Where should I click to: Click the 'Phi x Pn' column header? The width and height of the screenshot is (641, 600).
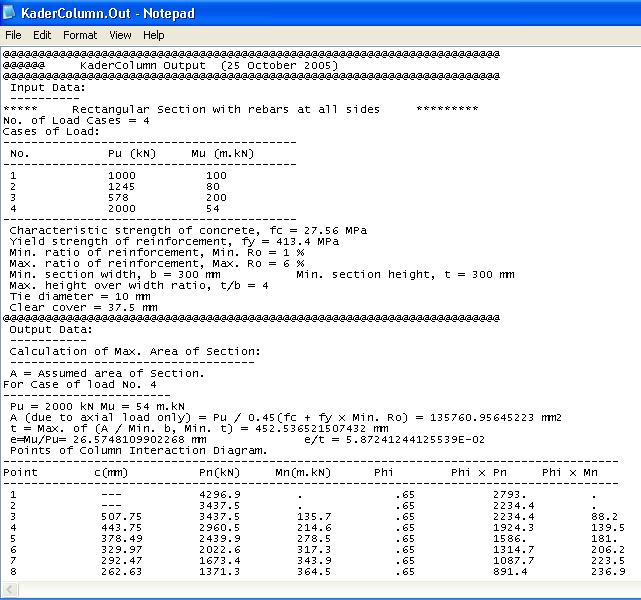coord(478,472)
